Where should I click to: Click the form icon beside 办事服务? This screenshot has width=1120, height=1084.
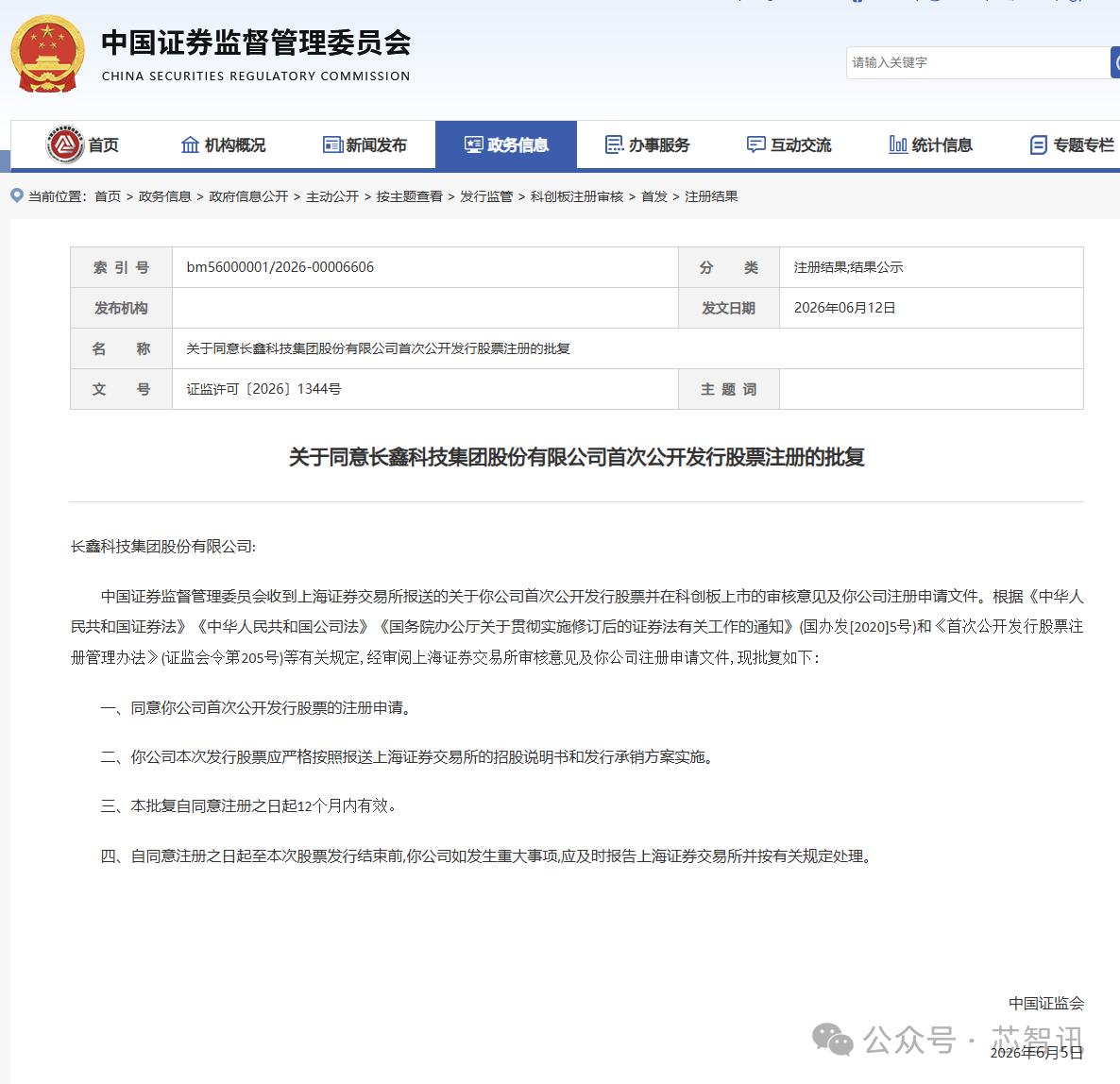tap(614, 145)
